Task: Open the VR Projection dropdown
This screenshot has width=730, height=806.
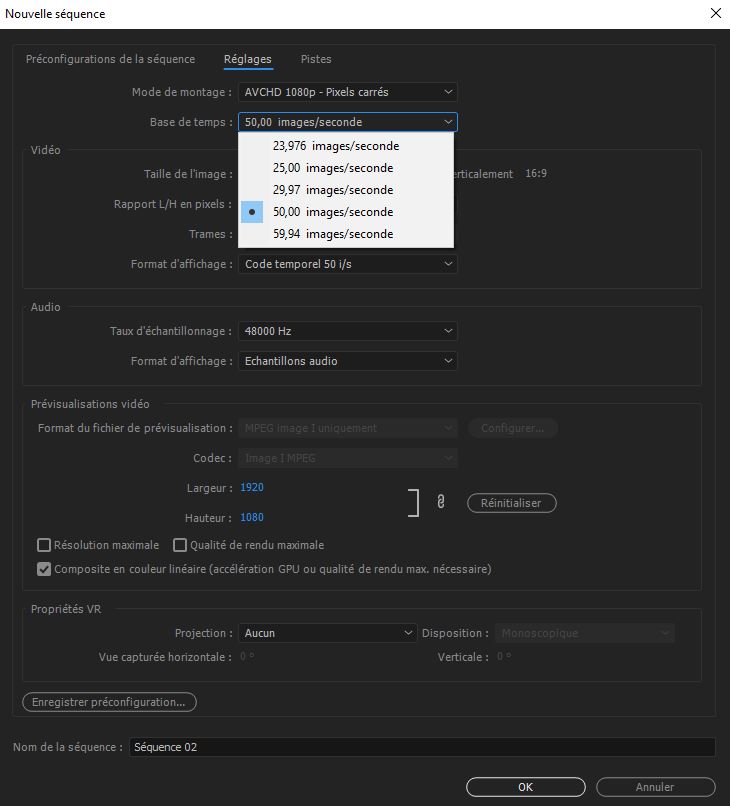Action: (x=327, y=633)
